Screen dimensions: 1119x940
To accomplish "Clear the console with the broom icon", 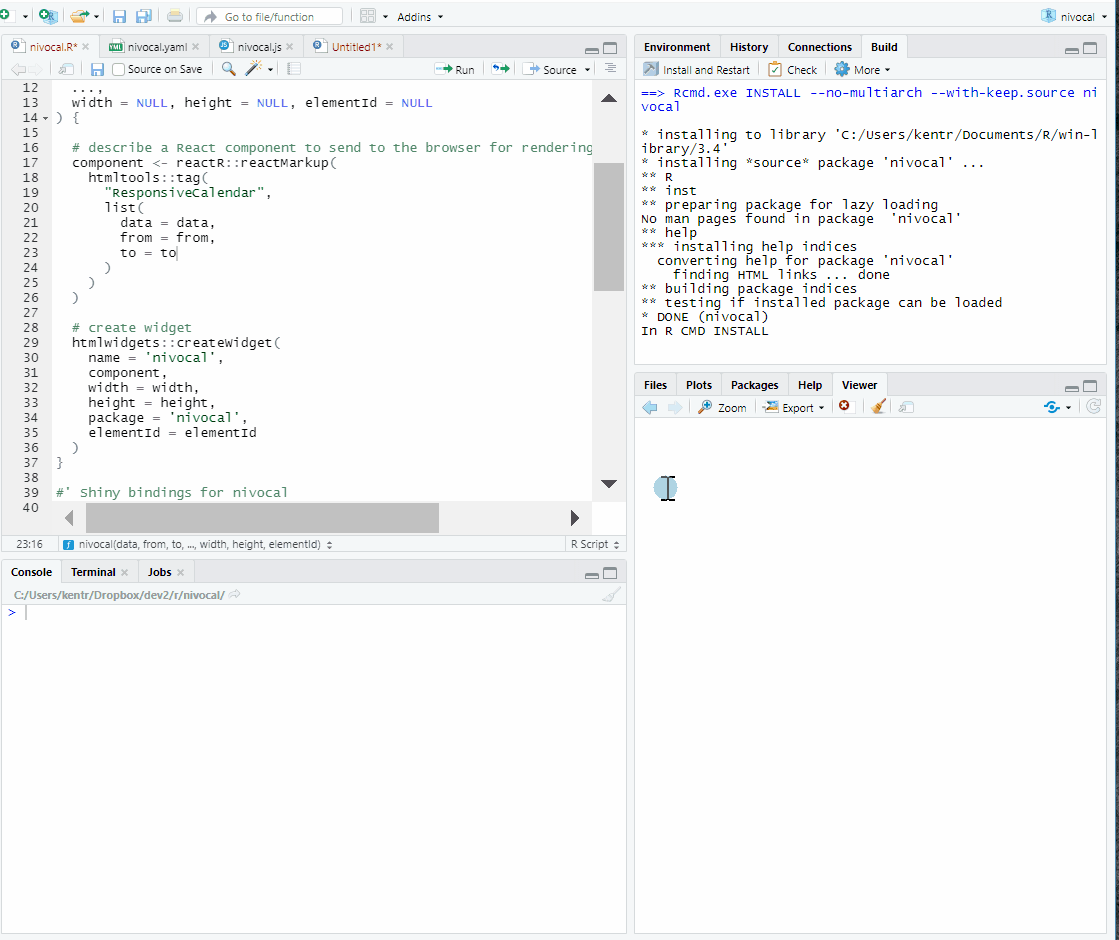I will (612, 595).
